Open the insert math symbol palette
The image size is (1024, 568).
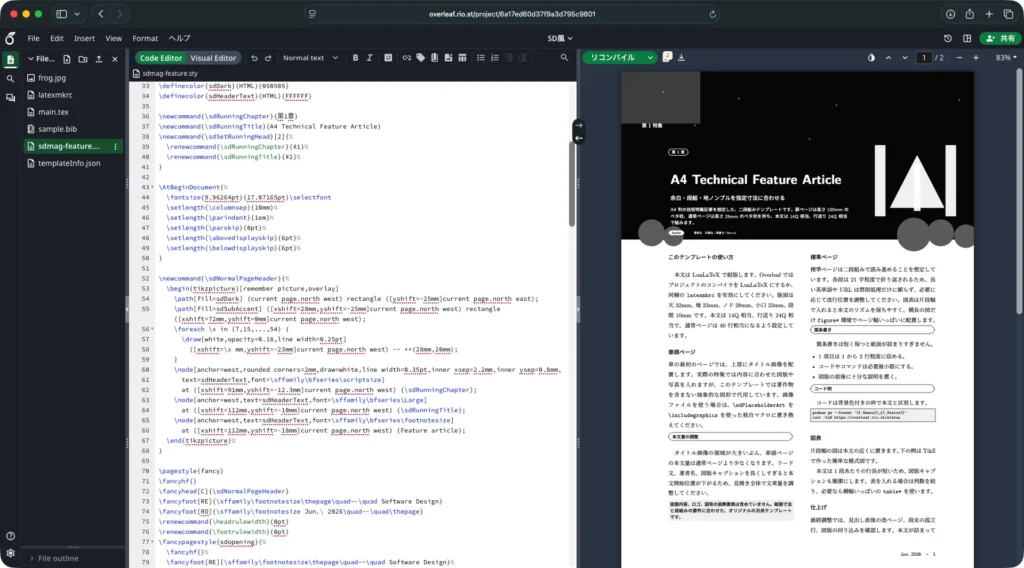388,58
